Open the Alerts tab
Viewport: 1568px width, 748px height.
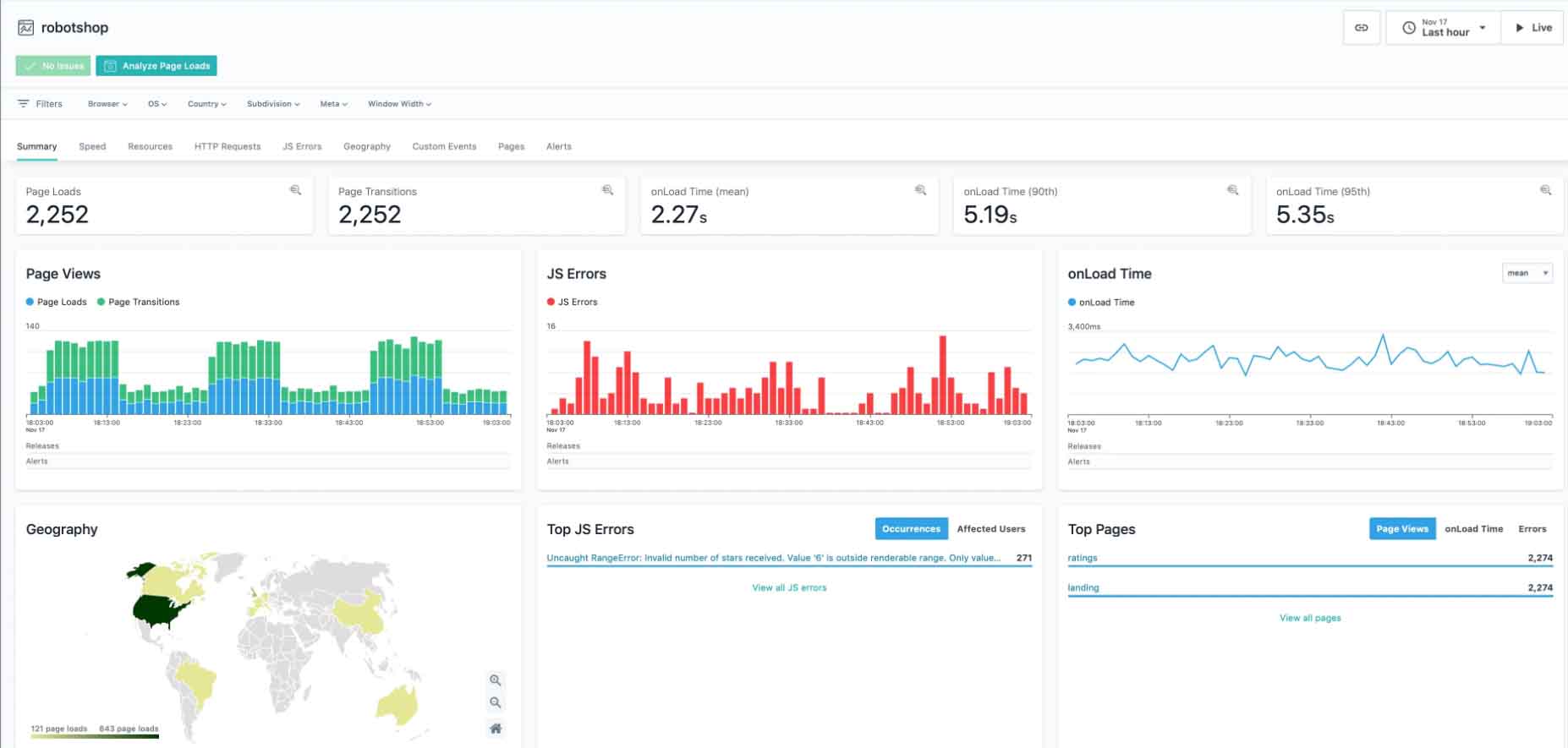[559, 146]
